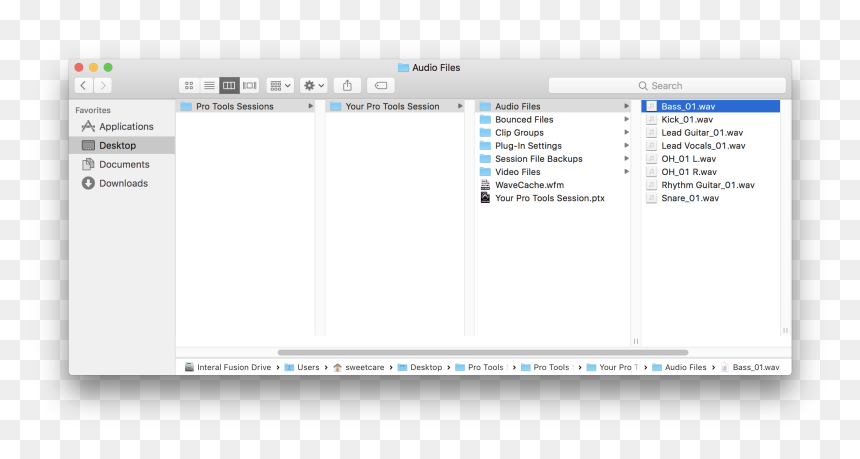Click the column resize handle beside Audio Files column
The height and width of the screenshot is (459, 860).
[636, 341]
